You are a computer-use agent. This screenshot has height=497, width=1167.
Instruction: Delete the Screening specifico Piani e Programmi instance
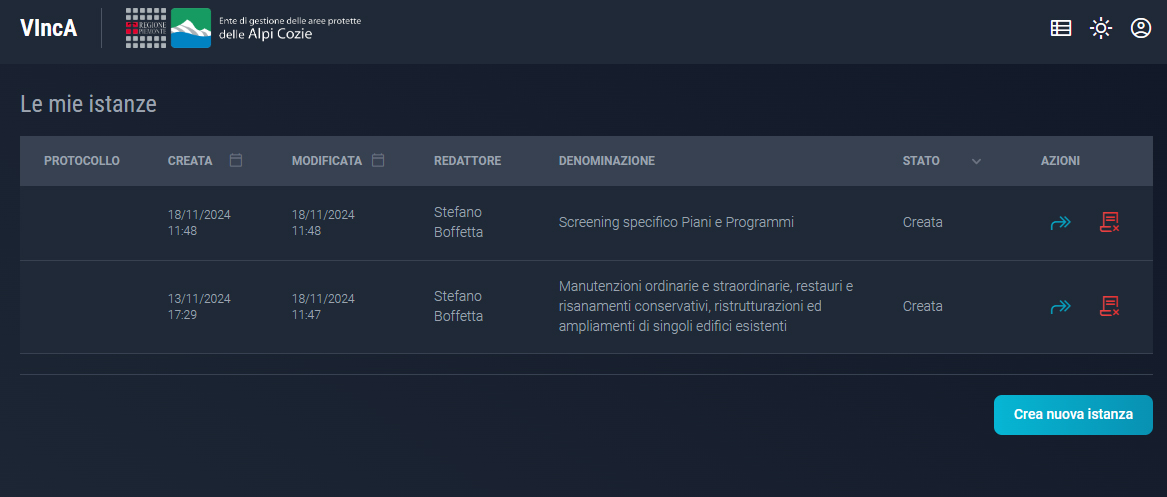click(x=1109, y=223)
